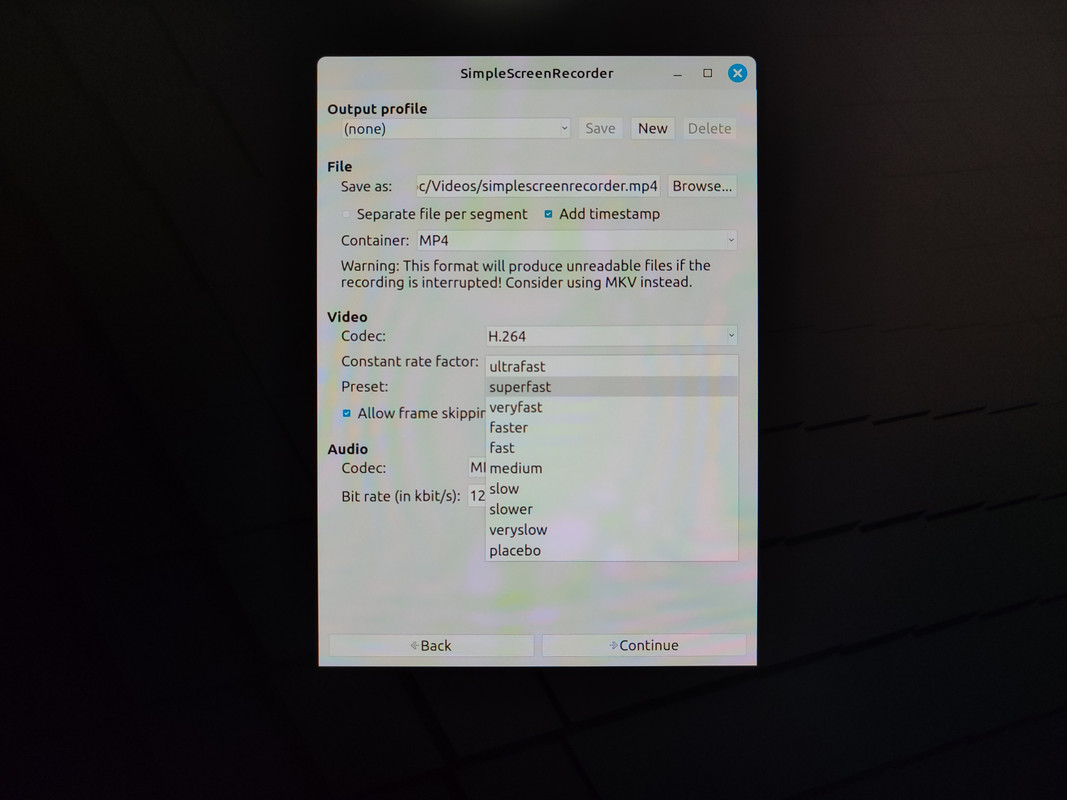Select the ultrafast preset option
This screenshot has height=800, width=1067.
click(x=611, y=366)
